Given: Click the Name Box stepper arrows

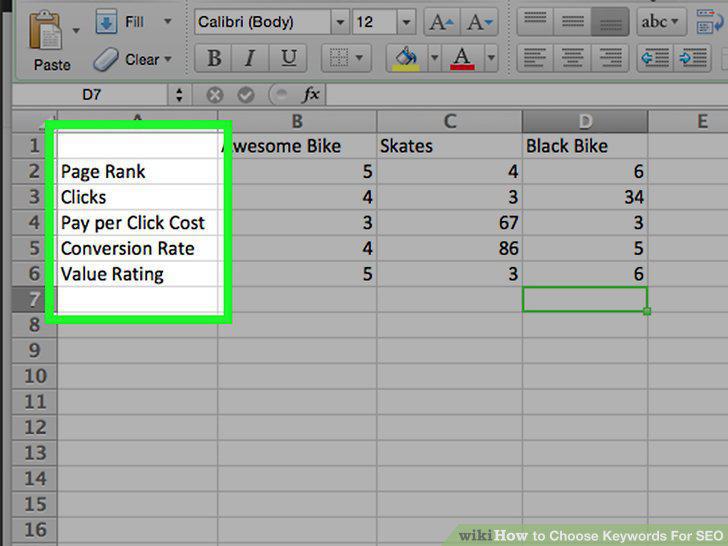Looking at the screenshot, I should pos(179,95).
